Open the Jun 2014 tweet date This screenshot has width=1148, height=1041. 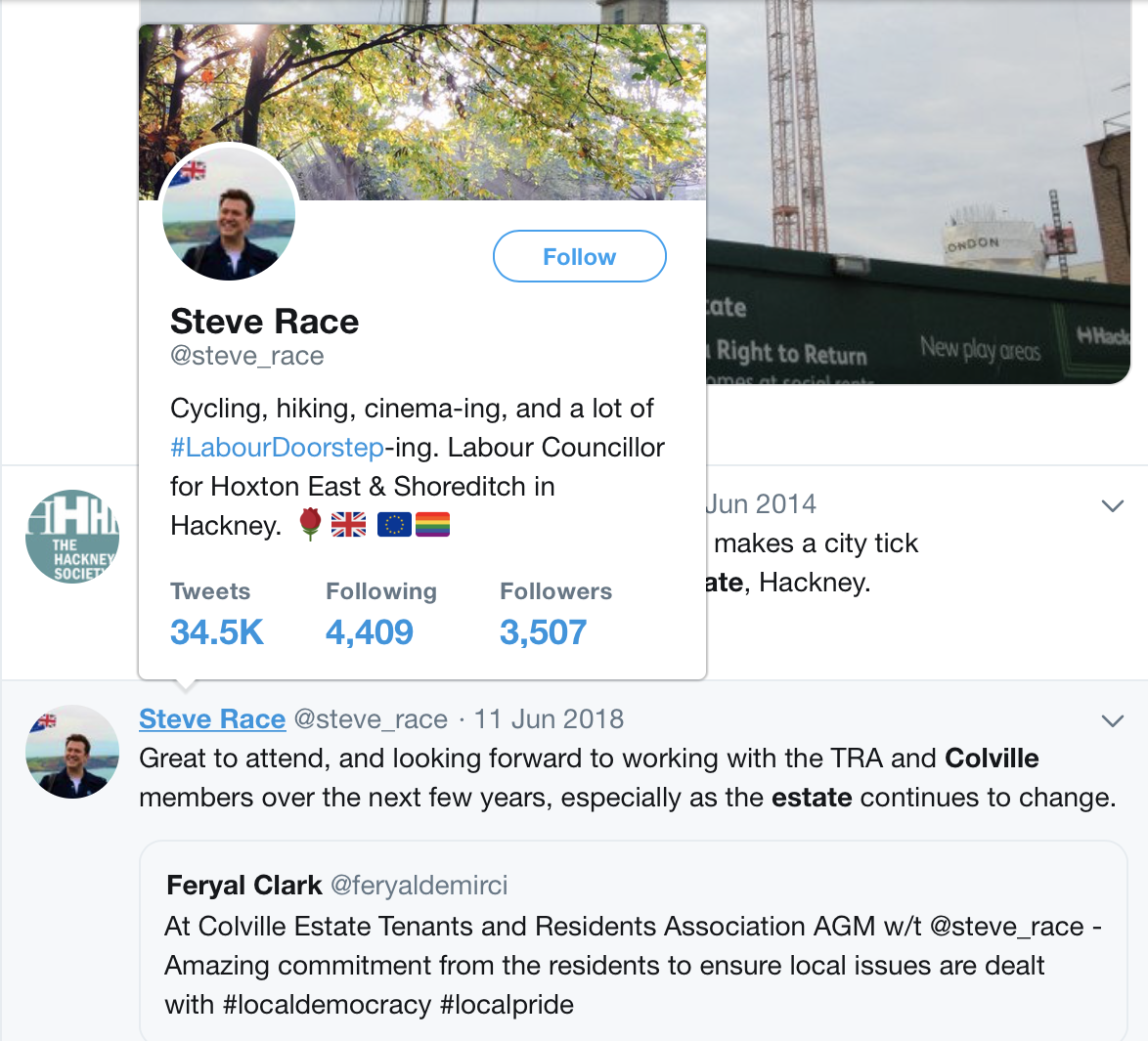tap(760, 503)
